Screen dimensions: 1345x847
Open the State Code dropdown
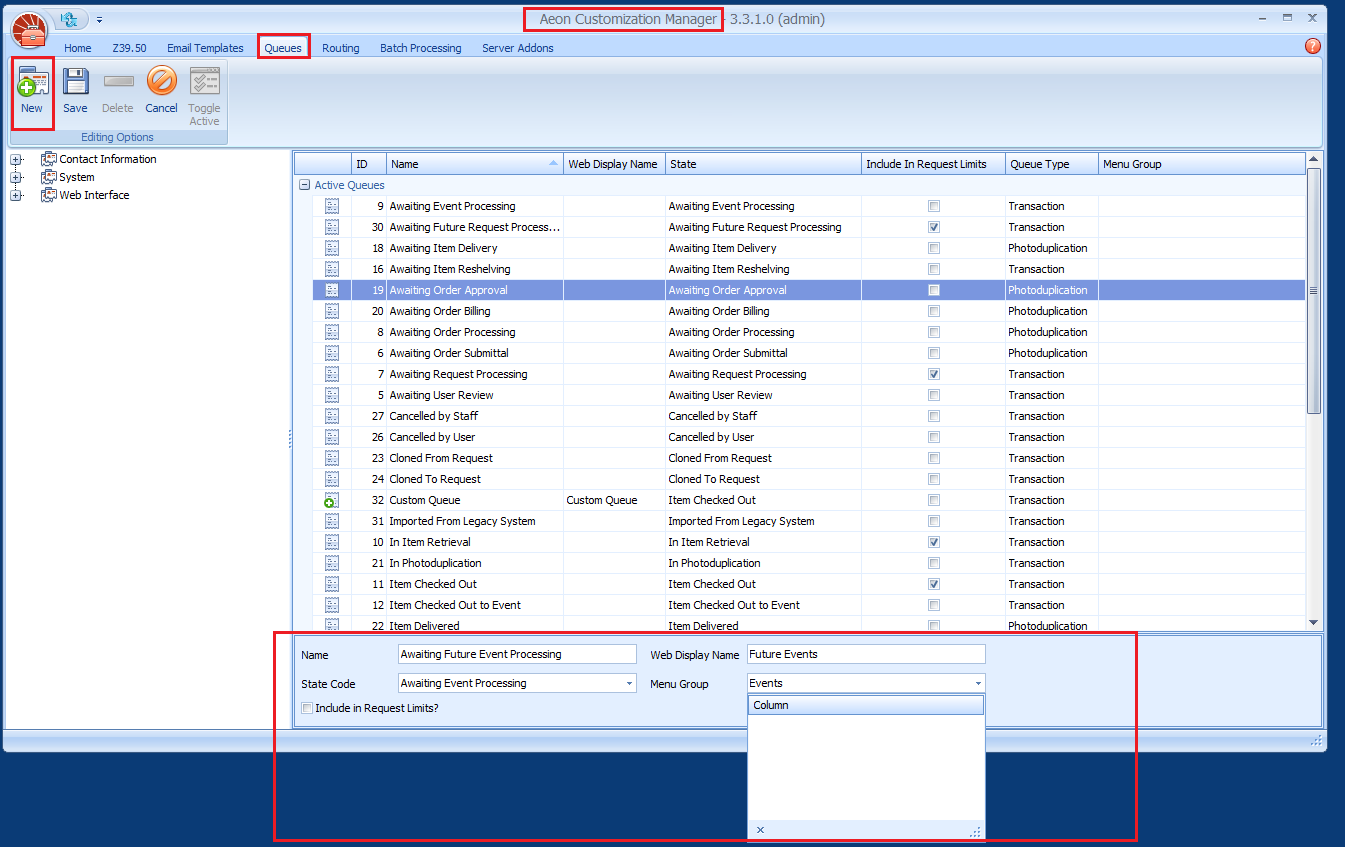point(629,683)
